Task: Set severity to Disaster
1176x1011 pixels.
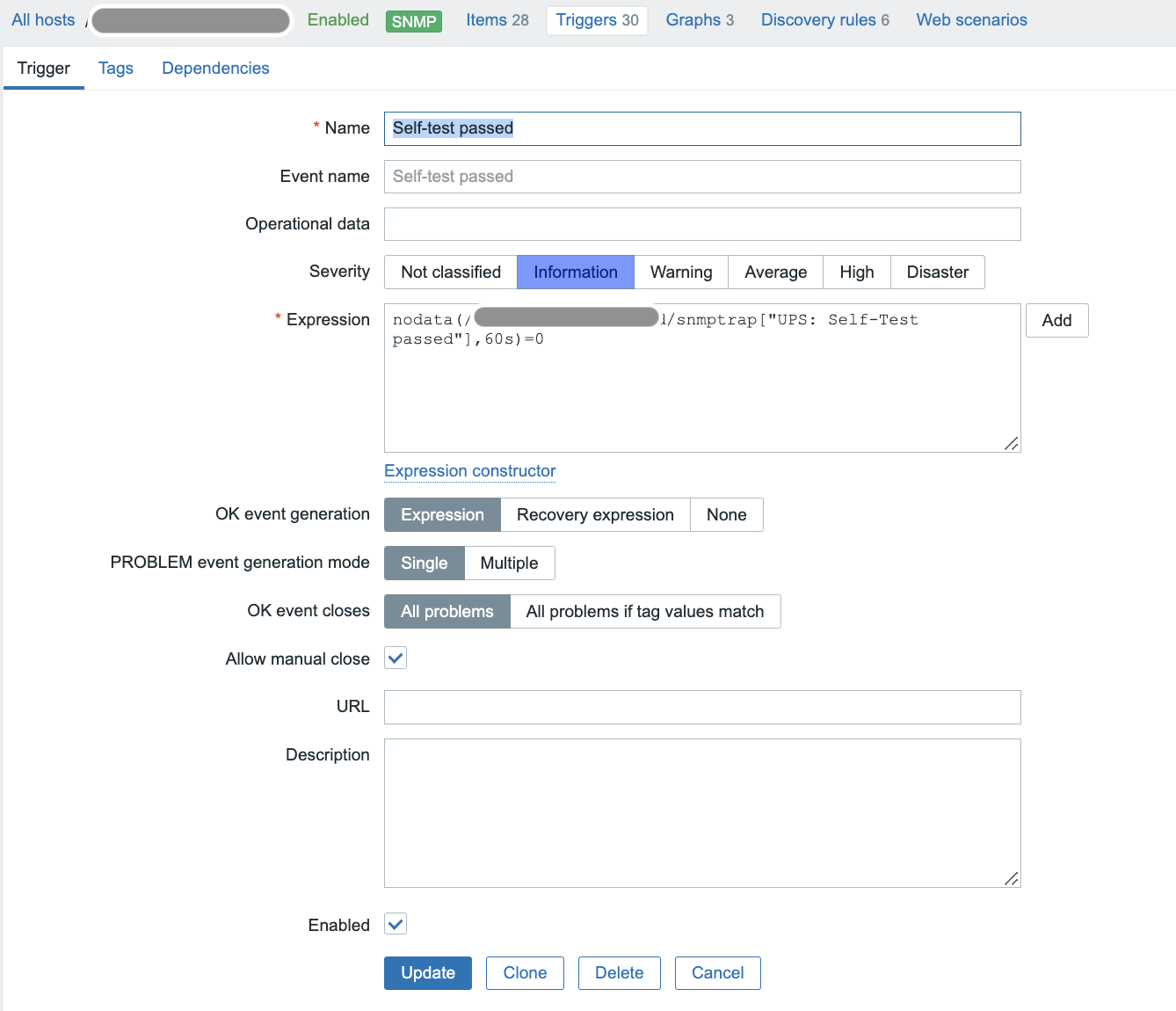Action: (x=937, y=273)
